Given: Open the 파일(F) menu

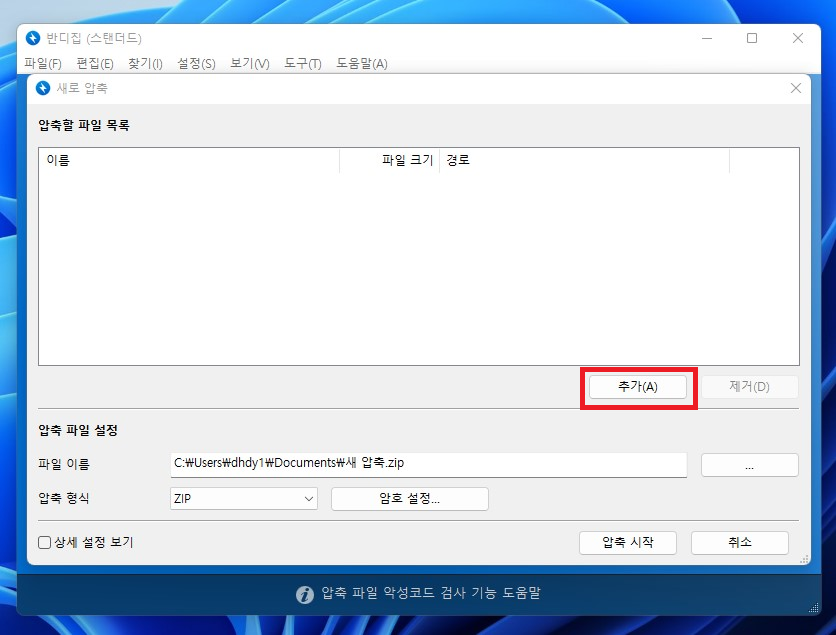Looking at the screenshot, I should point(43,64).
